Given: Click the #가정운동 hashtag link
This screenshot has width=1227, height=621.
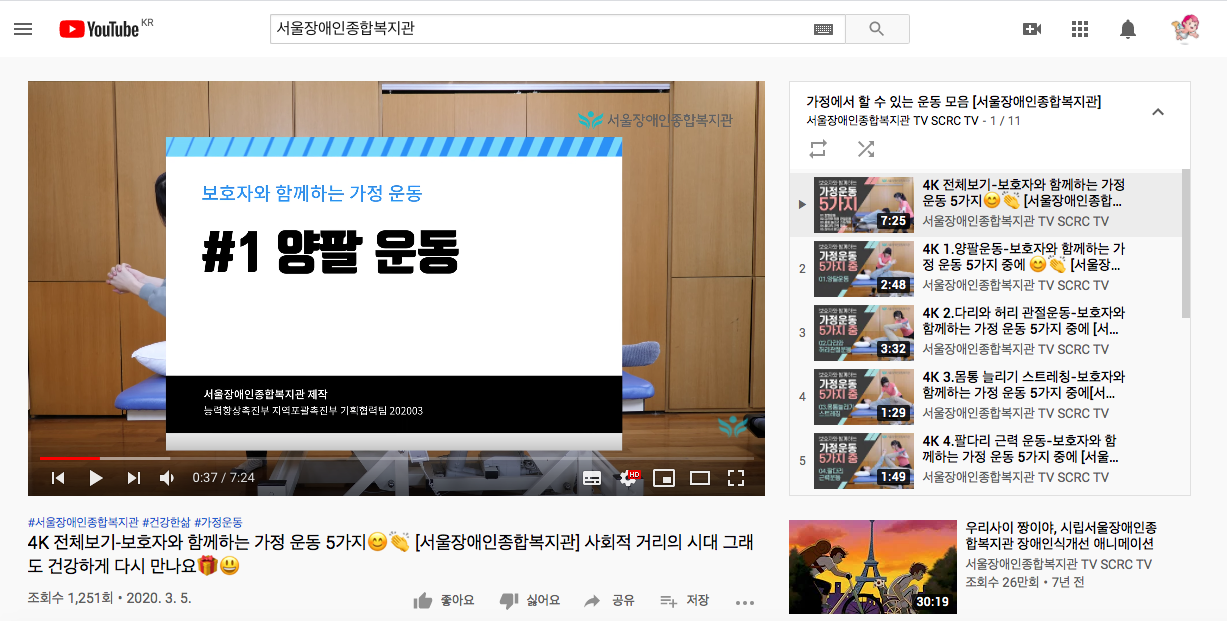Looking at the screenshot, I should (218, 522).
